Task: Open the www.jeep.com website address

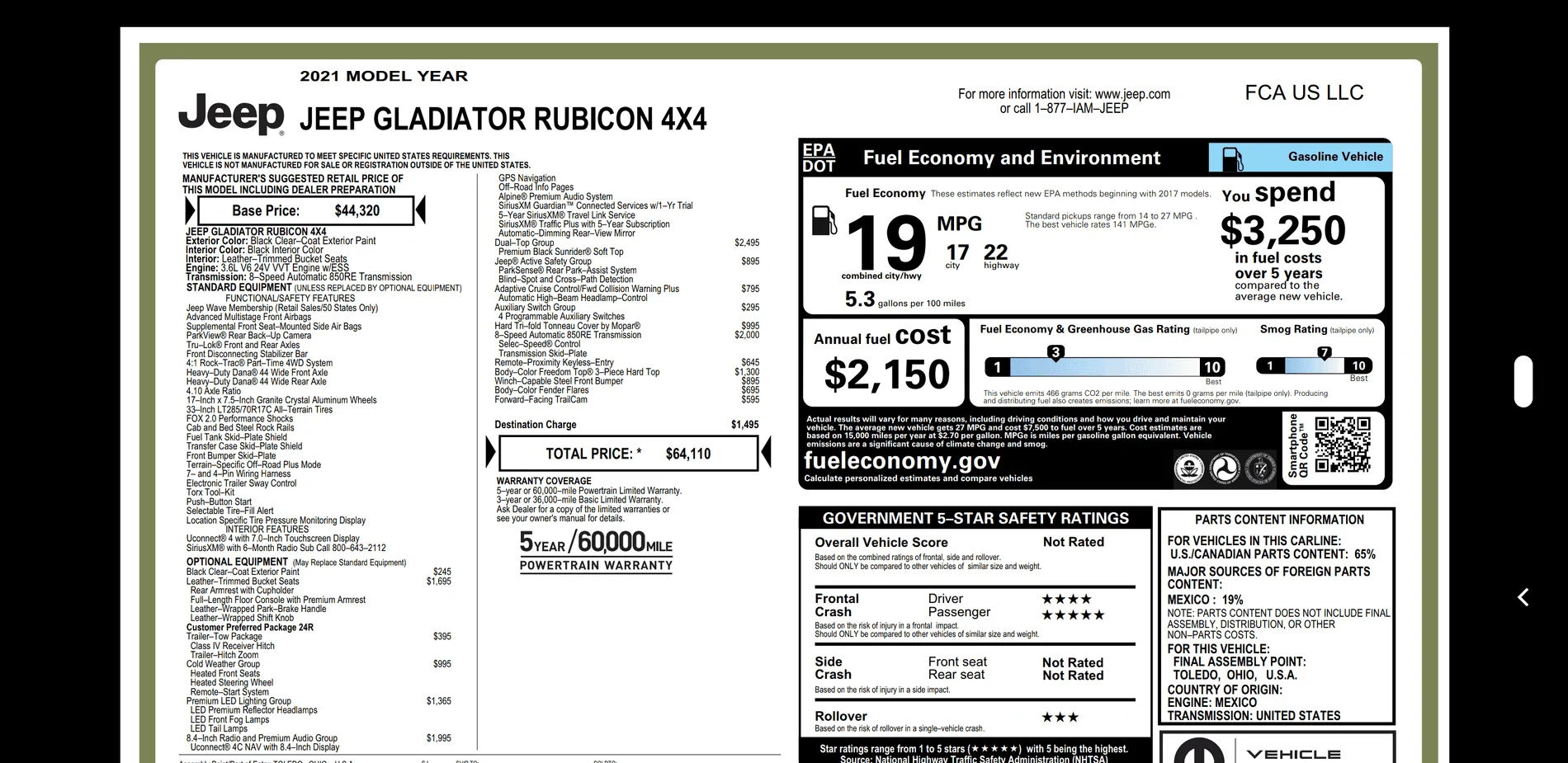Action: pos(1132,94)
